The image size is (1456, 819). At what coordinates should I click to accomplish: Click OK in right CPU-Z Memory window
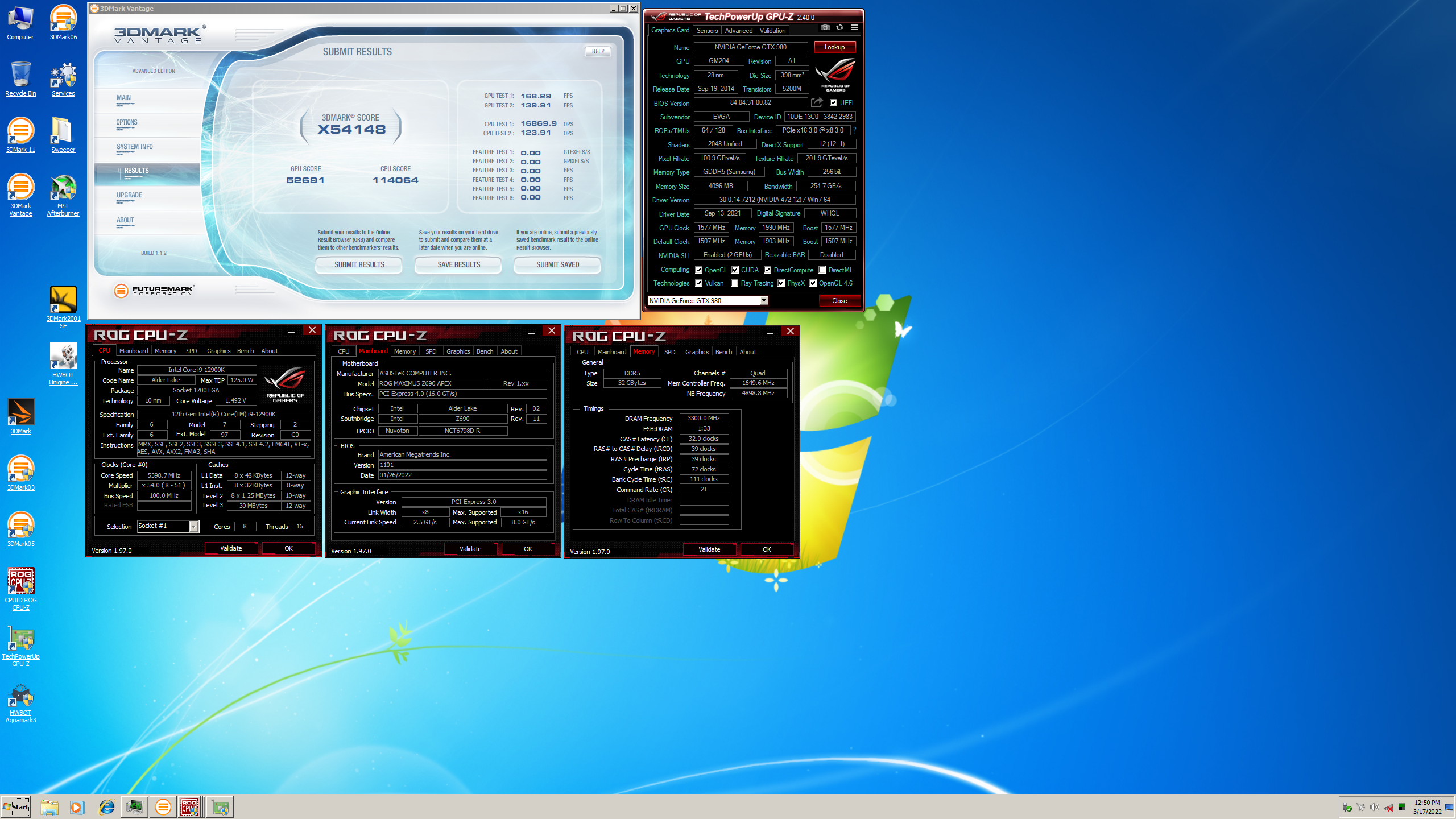tap(767, 549)
